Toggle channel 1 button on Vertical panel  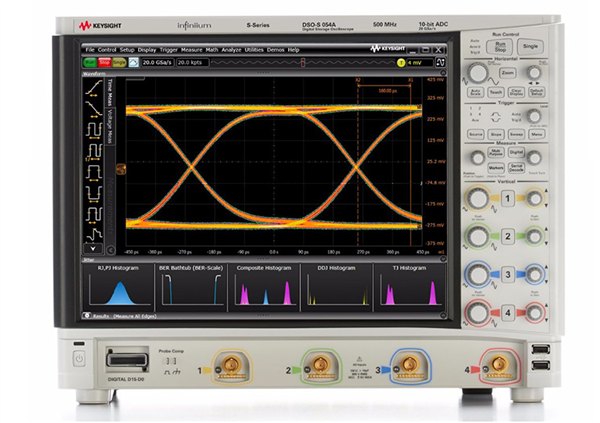[x=507, y=199]
